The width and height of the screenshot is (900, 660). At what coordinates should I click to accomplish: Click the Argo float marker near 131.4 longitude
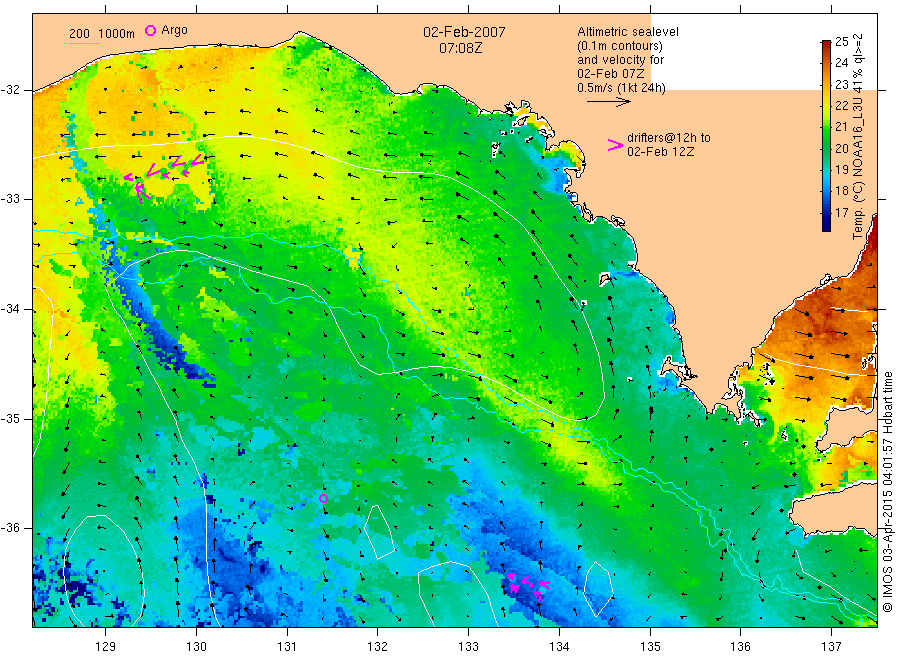(x=323, y=499)
